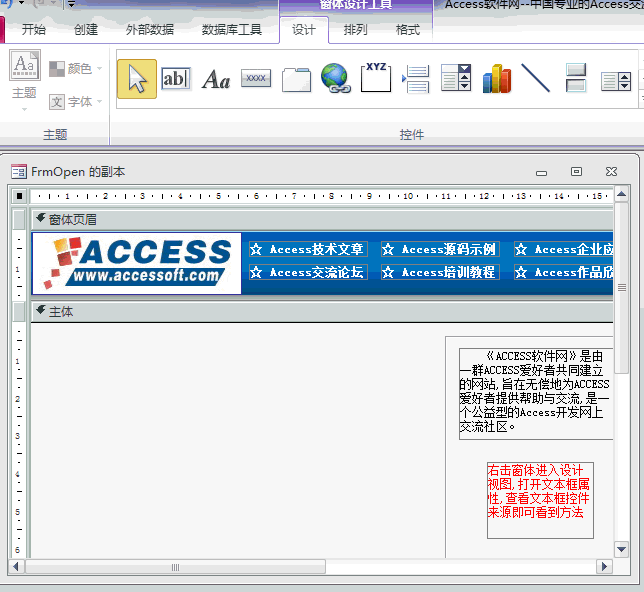Minimize the FrmOpen 的副本 window
This screenshot has height=592, width=644.
pos(541,173)
